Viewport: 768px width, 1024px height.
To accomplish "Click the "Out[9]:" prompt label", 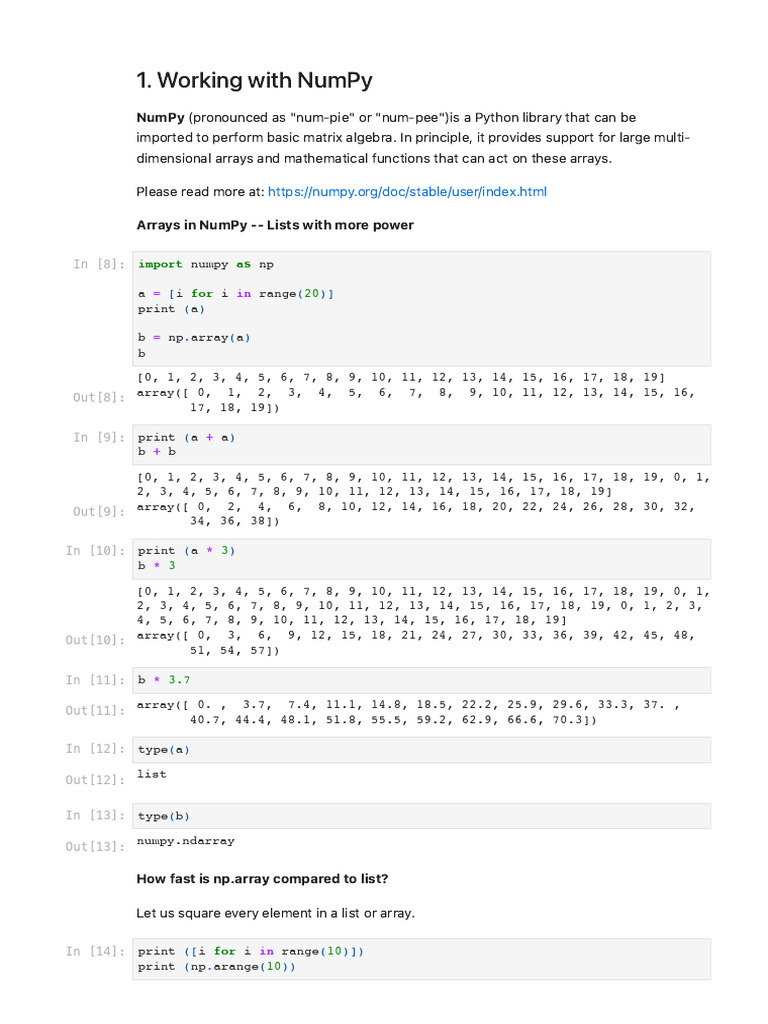I will 99,511.
